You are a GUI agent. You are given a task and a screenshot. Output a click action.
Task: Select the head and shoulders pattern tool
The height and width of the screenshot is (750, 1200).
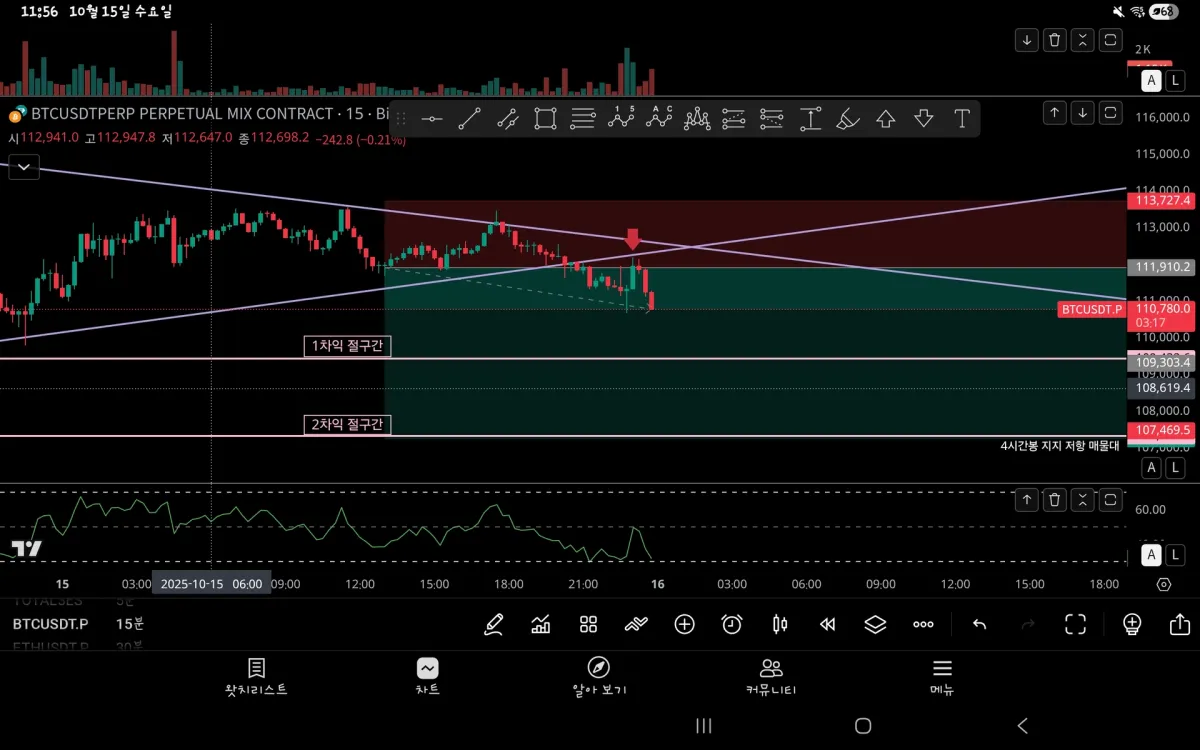pyautogui.click(x=697, y=119)
